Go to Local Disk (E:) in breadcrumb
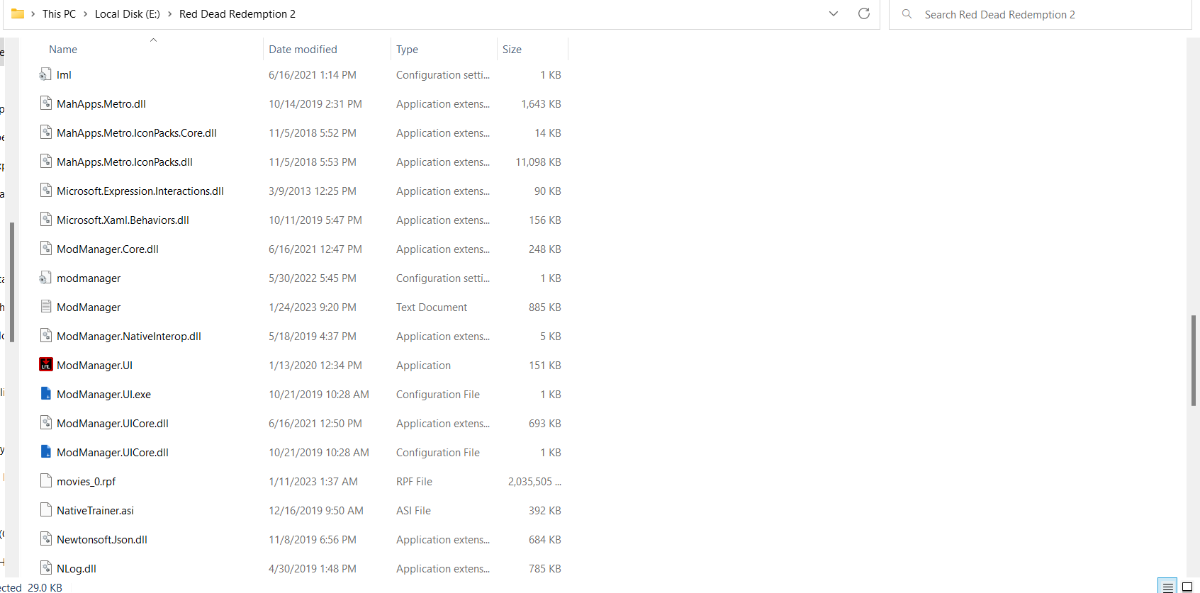Screen dimensions: 1200x593 click(128, 14)
